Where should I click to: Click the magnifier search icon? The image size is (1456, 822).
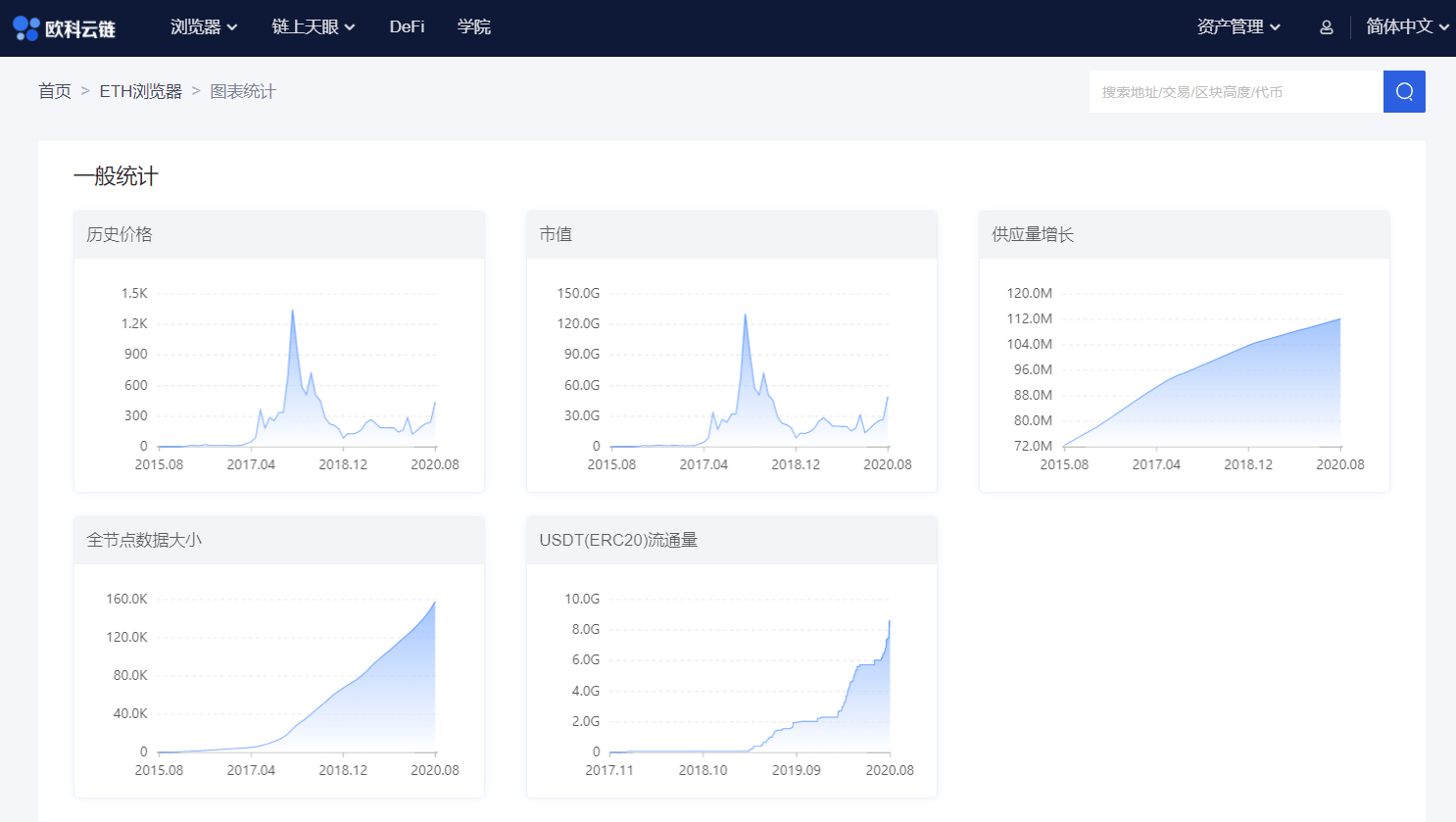tap(1404, 91)
